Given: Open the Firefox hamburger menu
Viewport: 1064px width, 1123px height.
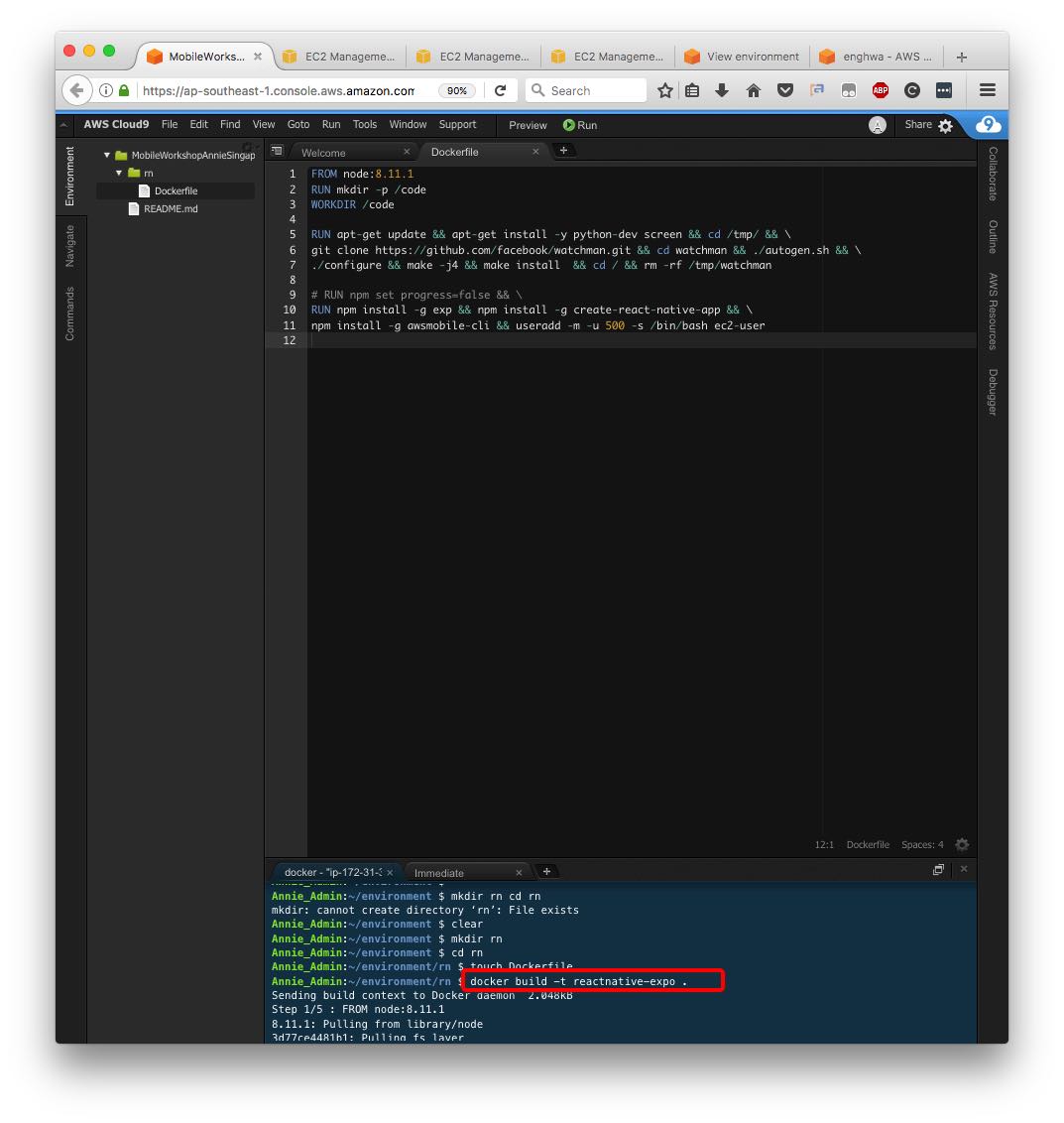Looking at the screenshot, I should (988, 90).
